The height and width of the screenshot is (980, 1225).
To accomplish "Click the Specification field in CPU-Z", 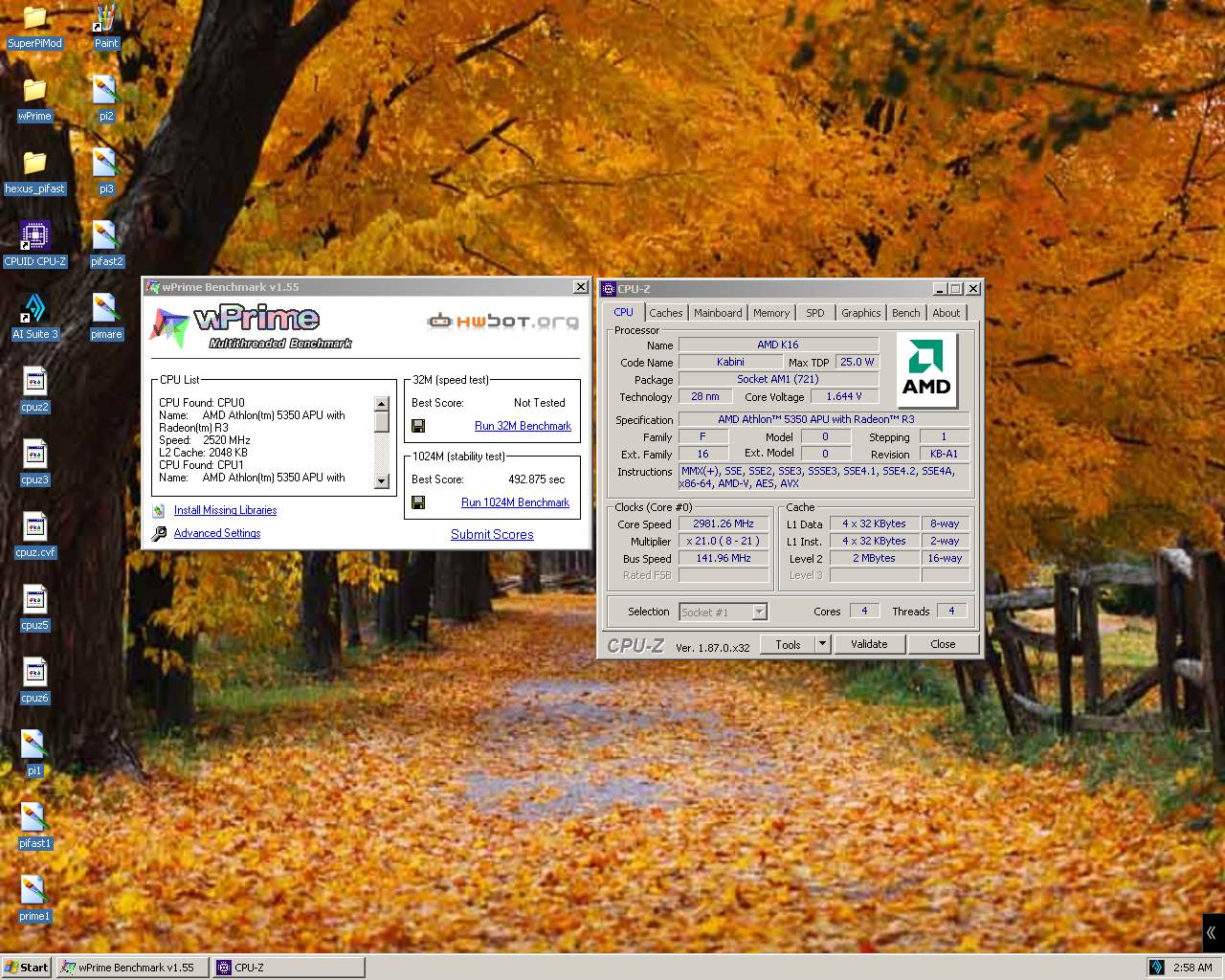I will coord(824,419).
